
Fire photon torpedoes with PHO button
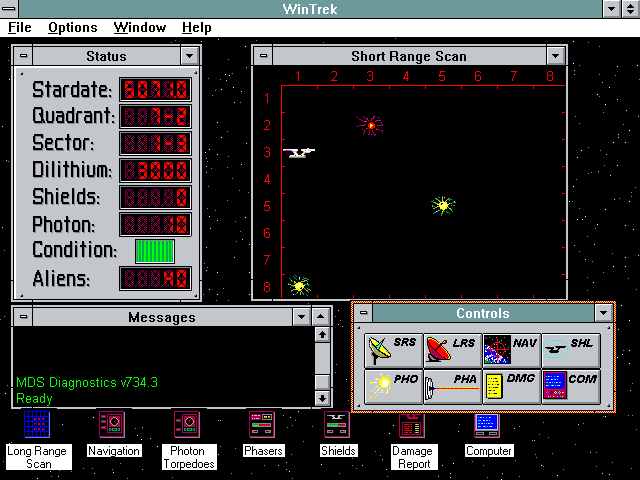click(x=393, y=386)
